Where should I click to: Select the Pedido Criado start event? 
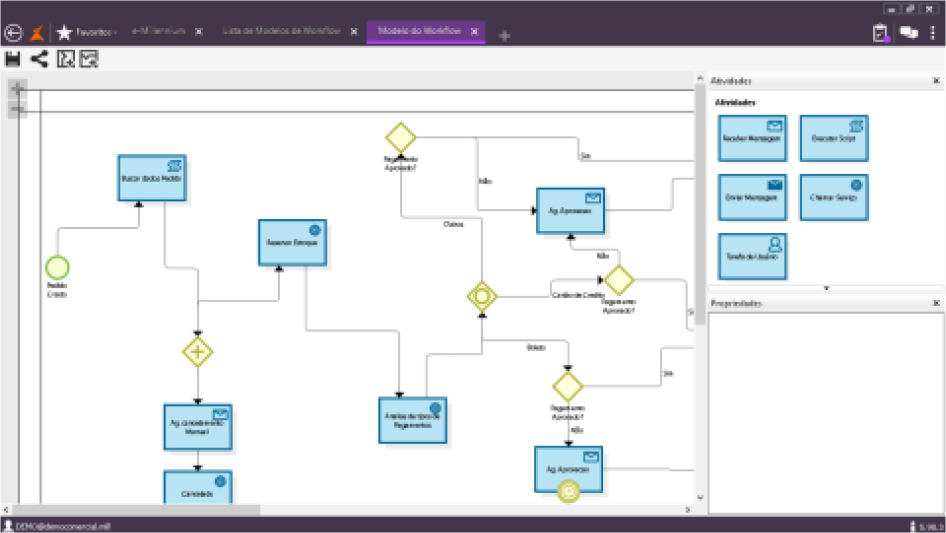(57, 267)
